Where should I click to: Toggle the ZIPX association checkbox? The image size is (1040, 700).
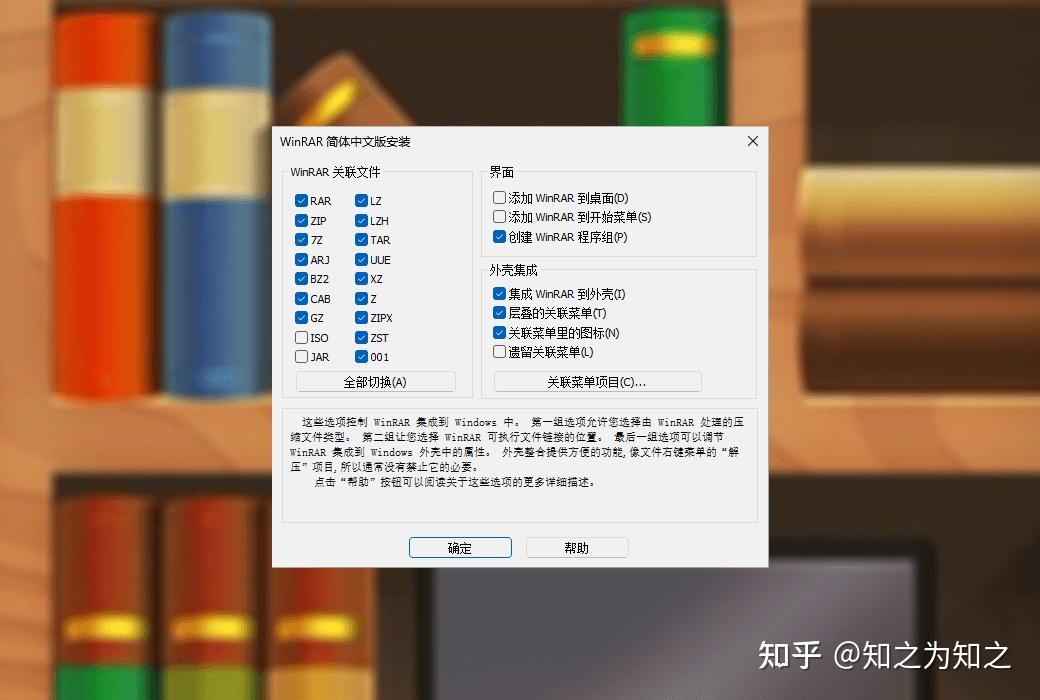(361, 318)
